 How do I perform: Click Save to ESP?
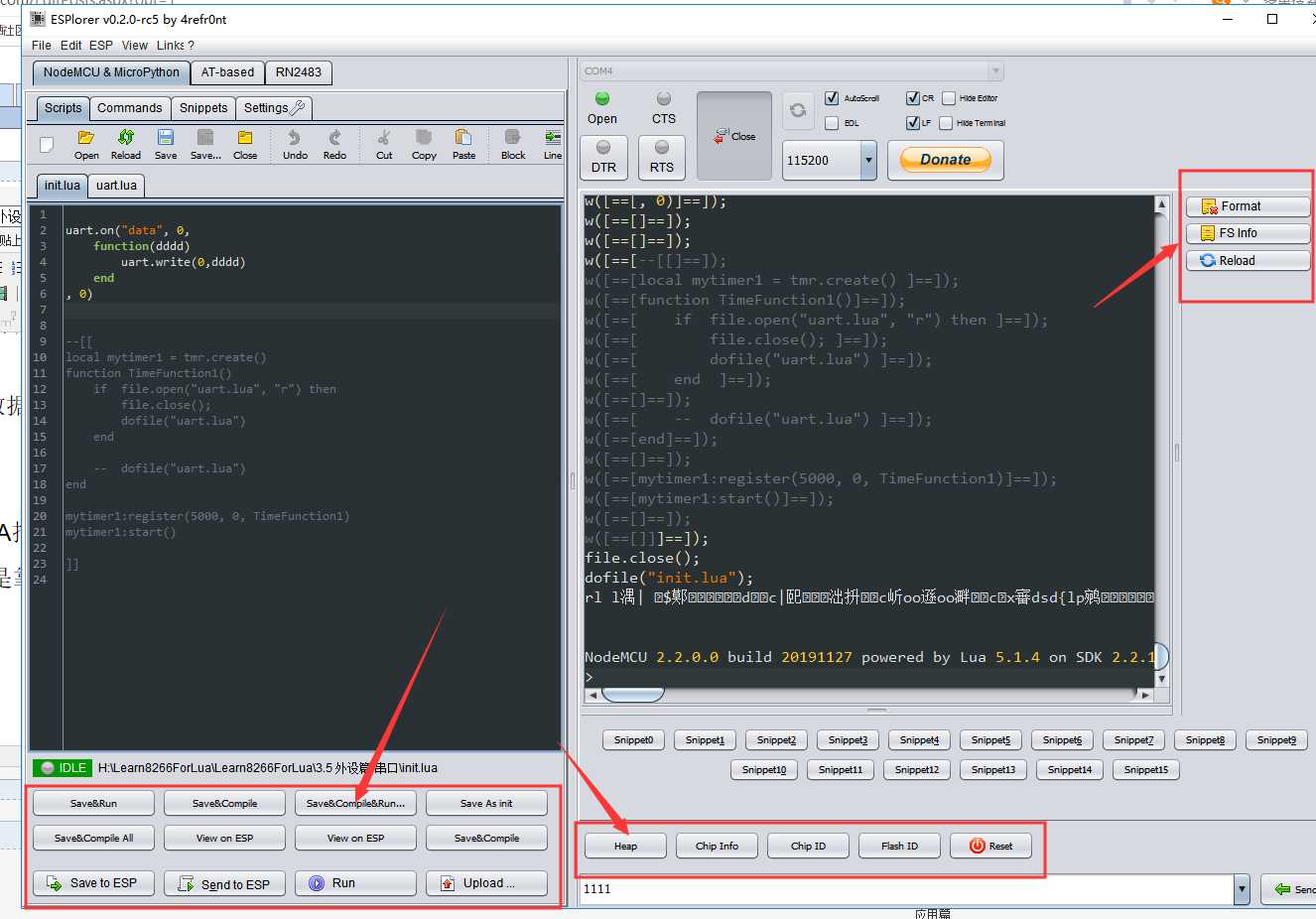pos(93,883)
